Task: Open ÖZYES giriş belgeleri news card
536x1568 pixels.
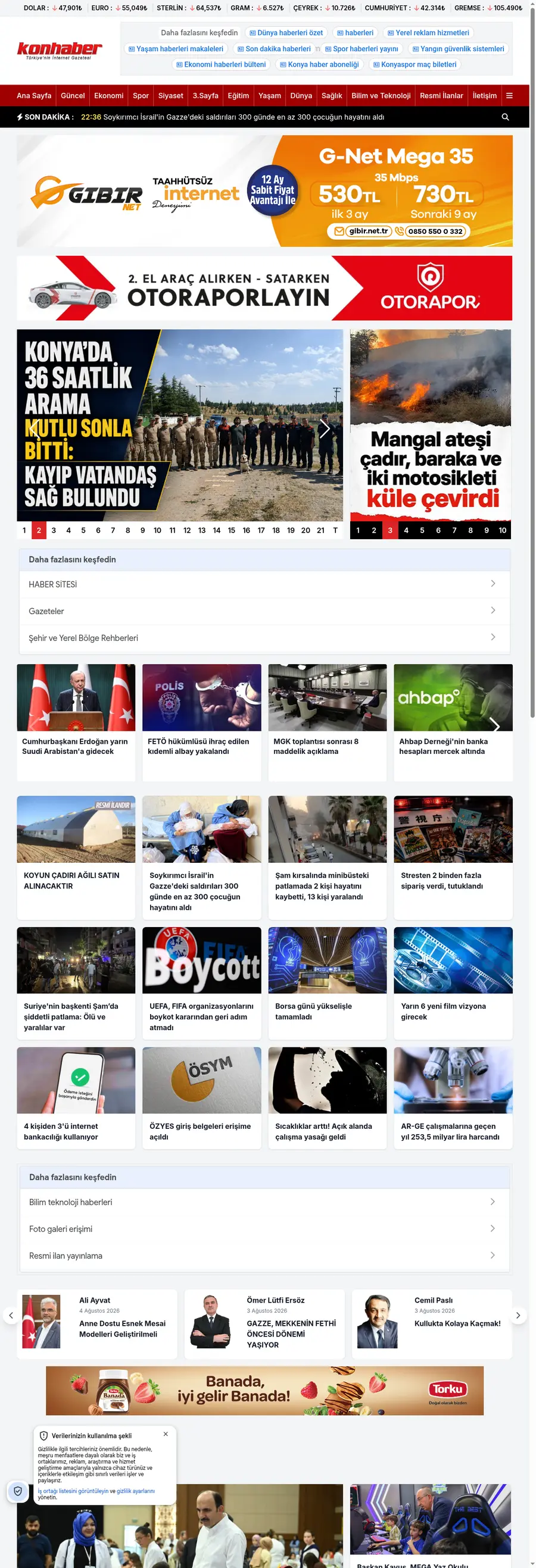Action: point(202,1097)
